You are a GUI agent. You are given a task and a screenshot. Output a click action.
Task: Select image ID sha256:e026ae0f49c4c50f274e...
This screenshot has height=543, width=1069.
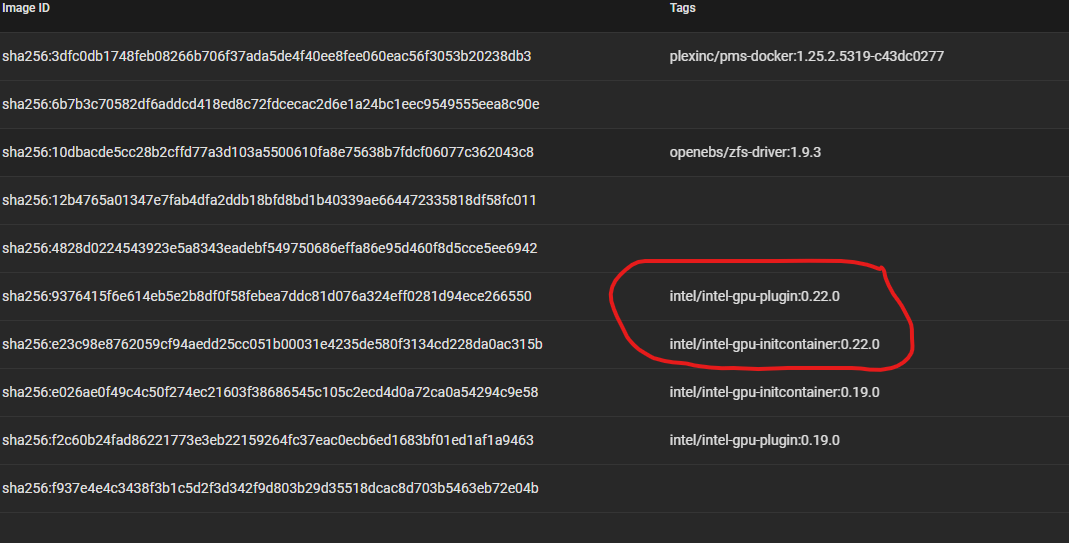270,392
